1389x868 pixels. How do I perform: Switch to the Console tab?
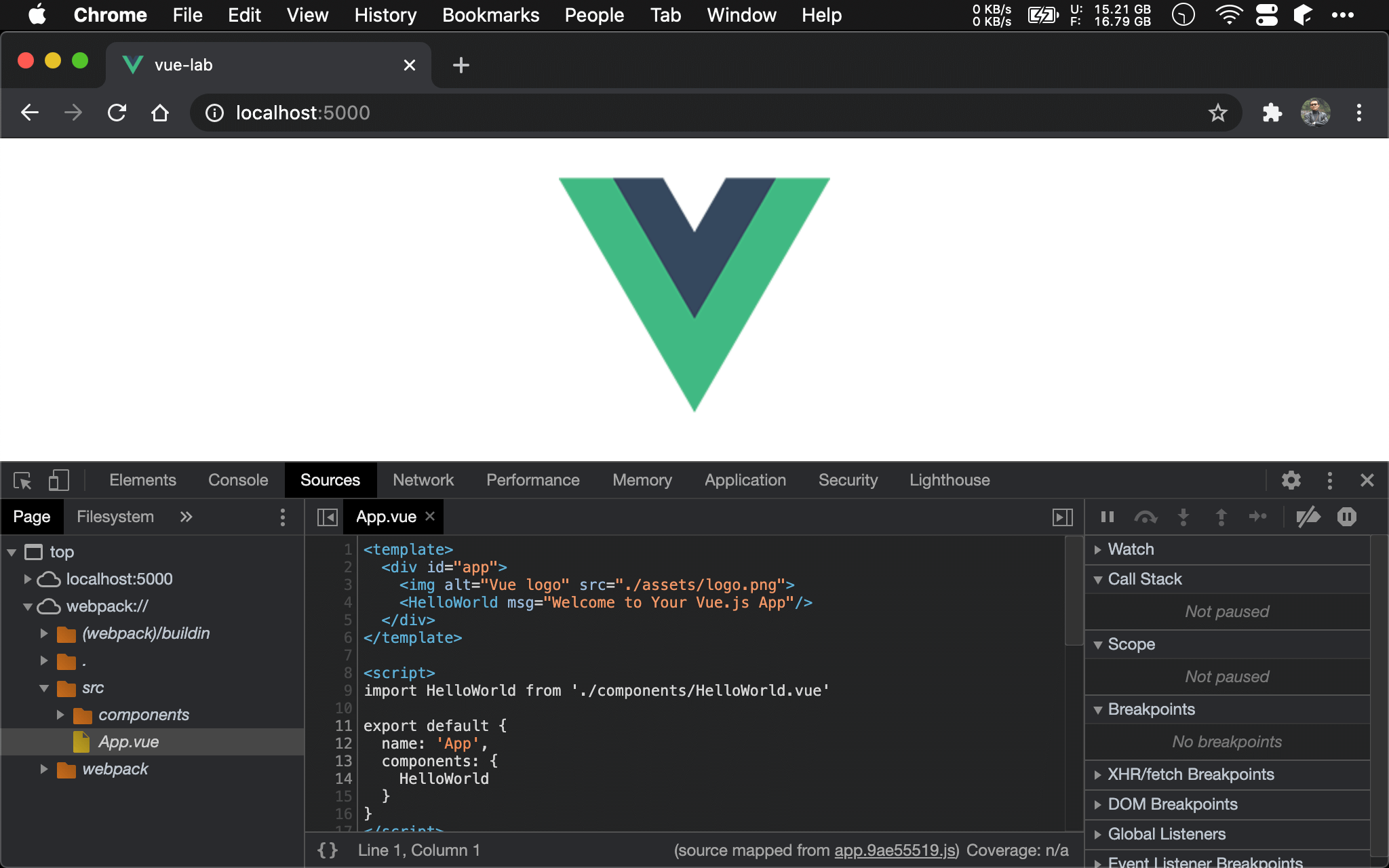click(238, 480)
